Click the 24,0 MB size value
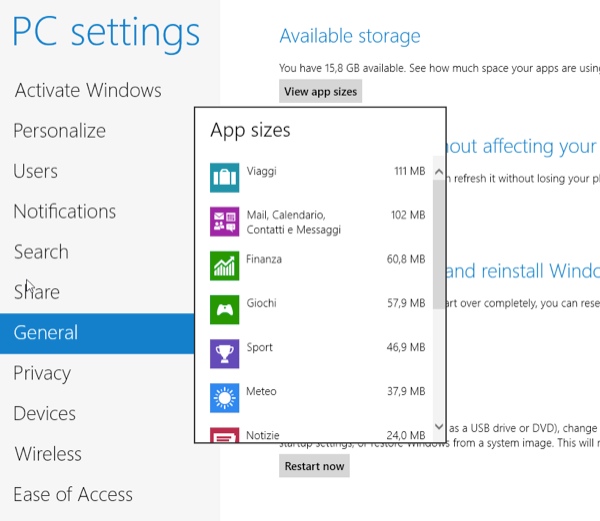Image resolution: width=600 pixels, height=521 pixels. tap(406, 435)
